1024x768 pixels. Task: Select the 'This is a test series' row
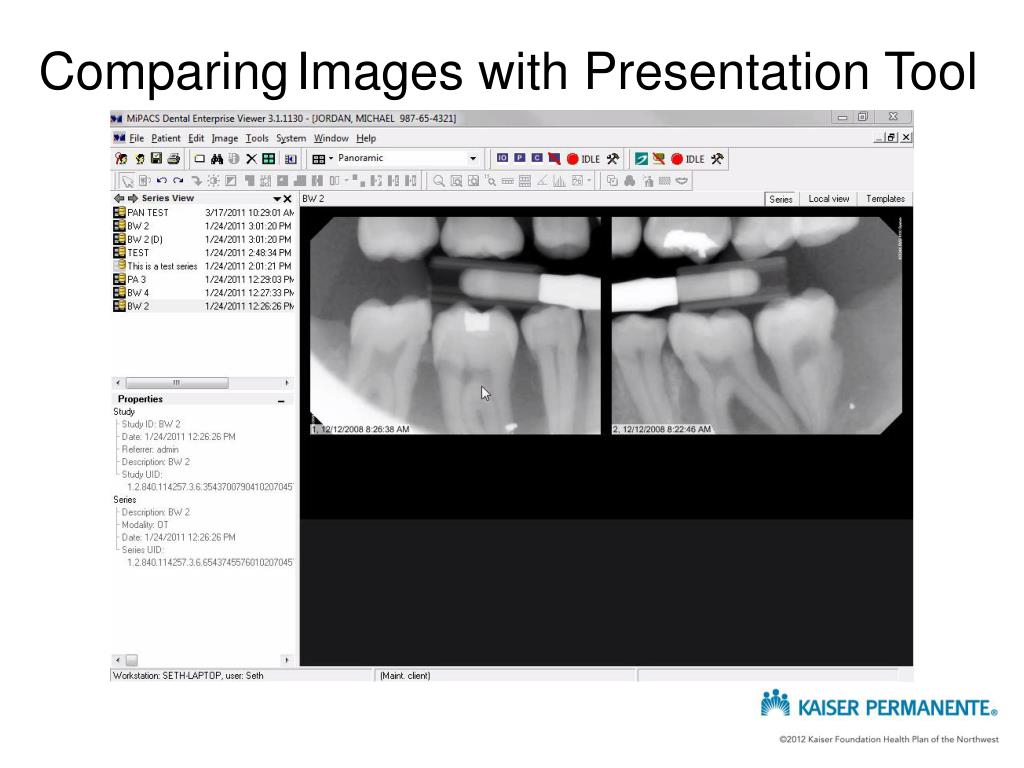tap(204, 266)
